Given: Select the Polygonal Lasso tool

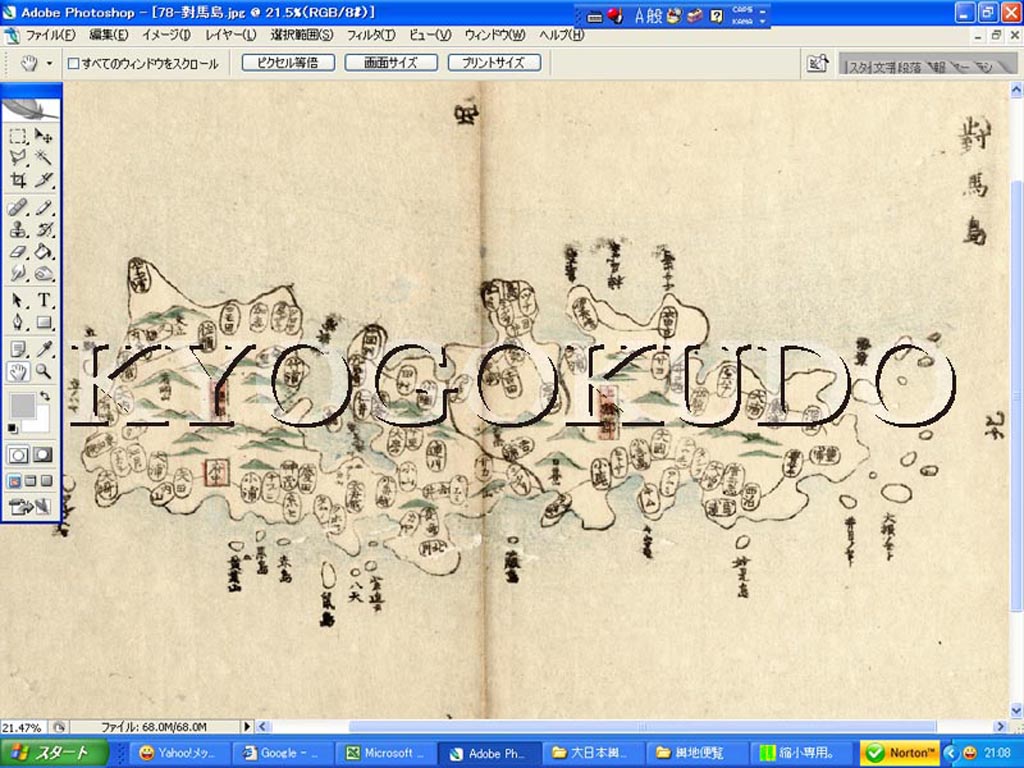Looking at the screenshot, I should (18, 157).
